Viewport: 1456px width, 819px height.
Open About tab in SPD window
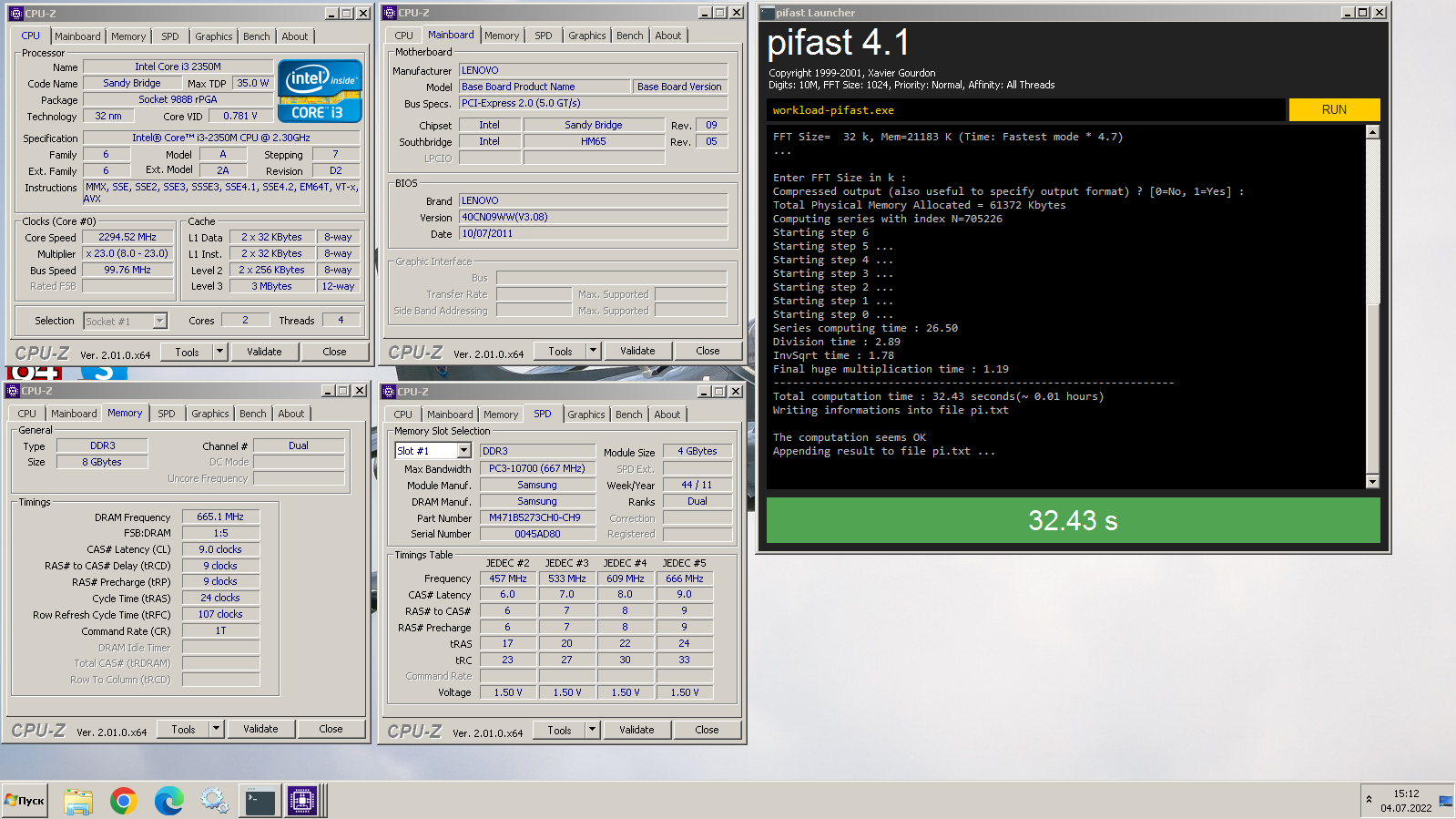click(667, 415)
